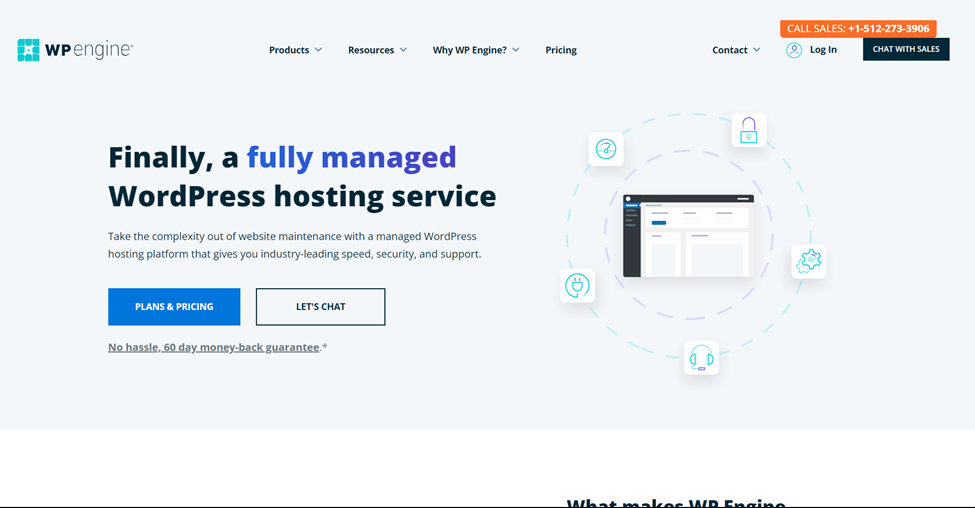Click the user profile icon
This screenshot has height=508, width=975.
coord(794,50)
